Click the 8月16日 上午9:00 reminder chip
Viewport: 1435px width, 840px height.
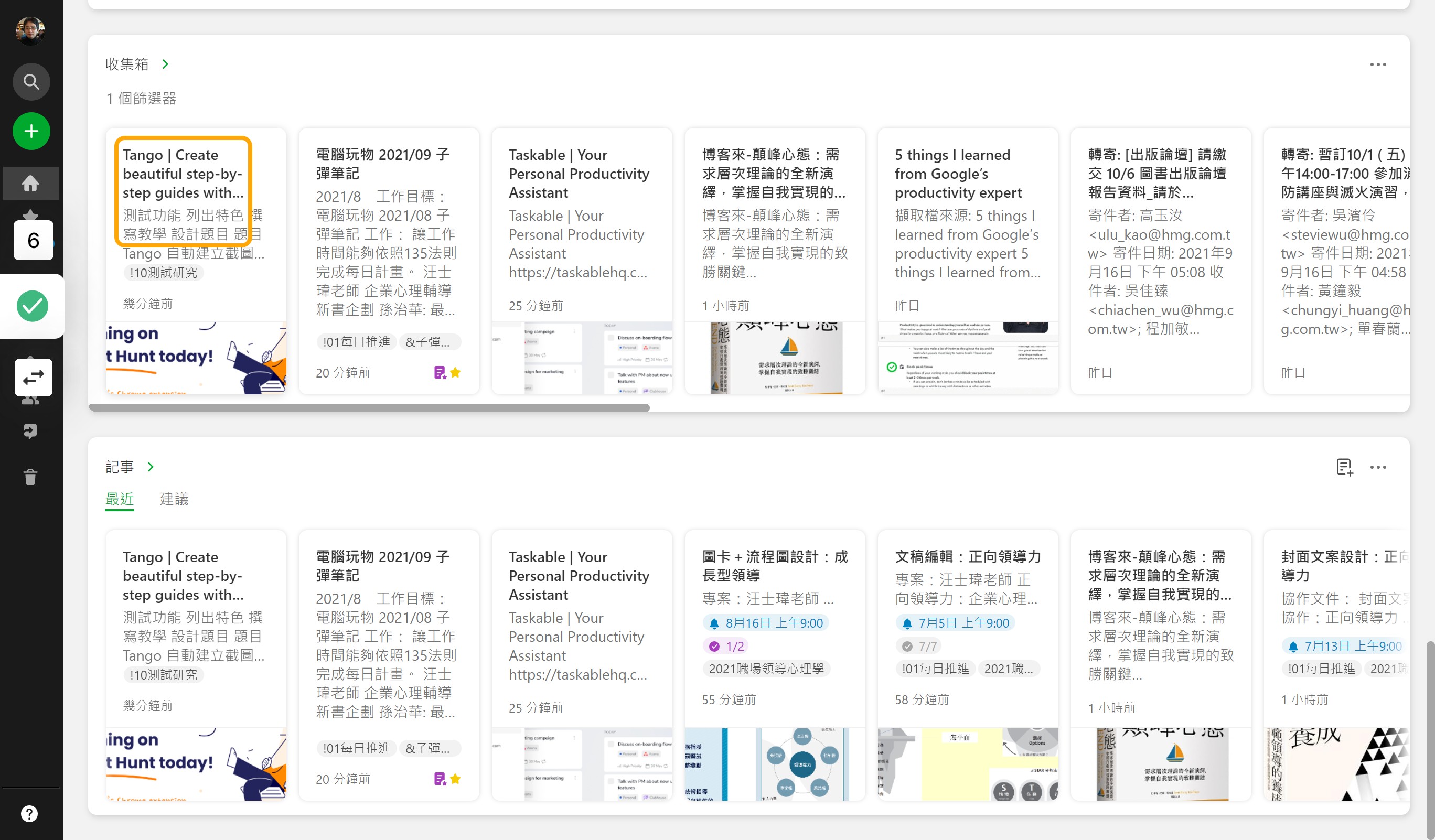click(x=766, y=623)
